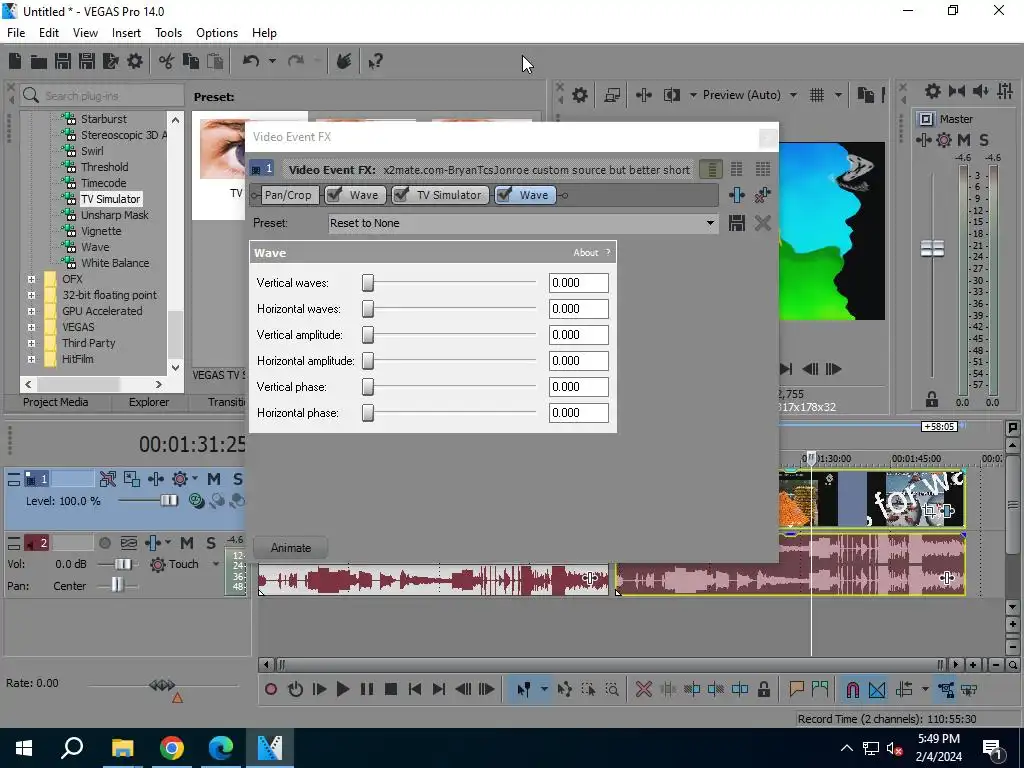The height and width of the screenshot is (768, 1024).
Task: Select Vignette in plug-in list
Action: [x=101, y=231]
